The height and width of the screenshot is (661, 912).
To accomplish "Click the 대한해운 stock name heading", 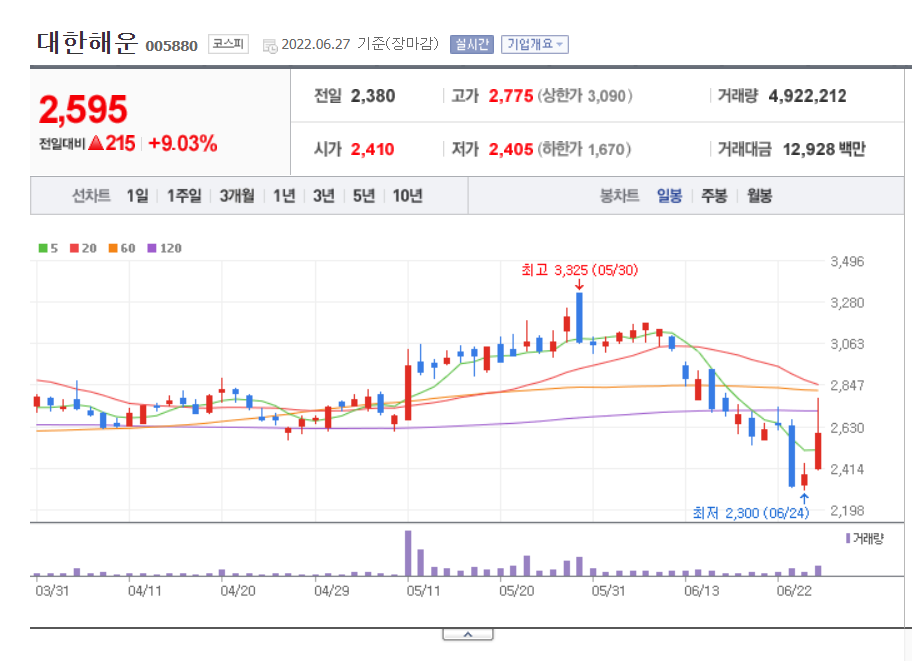I will (x=87, y=42).
